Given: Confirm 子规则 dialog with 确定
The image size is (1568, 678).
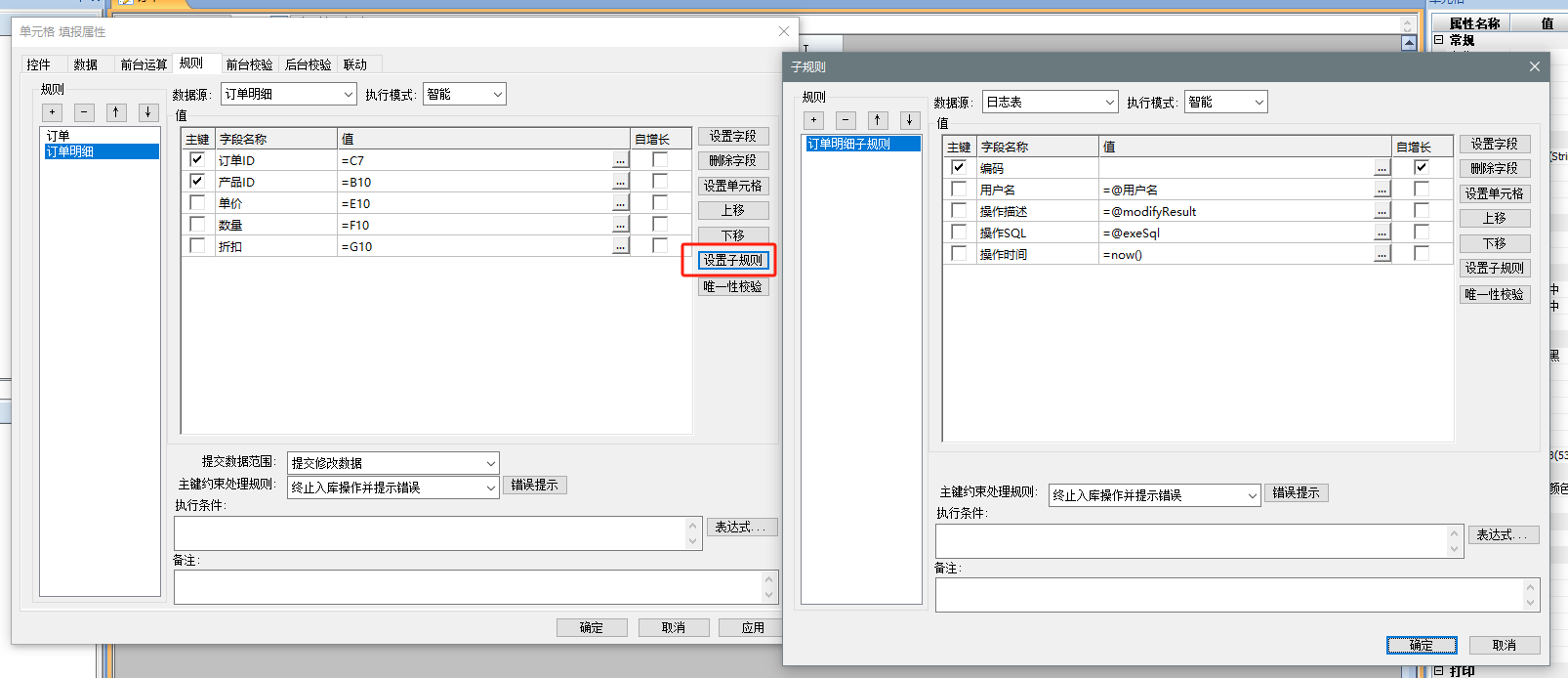Looking at the screenshot, I should (1422, 645).
